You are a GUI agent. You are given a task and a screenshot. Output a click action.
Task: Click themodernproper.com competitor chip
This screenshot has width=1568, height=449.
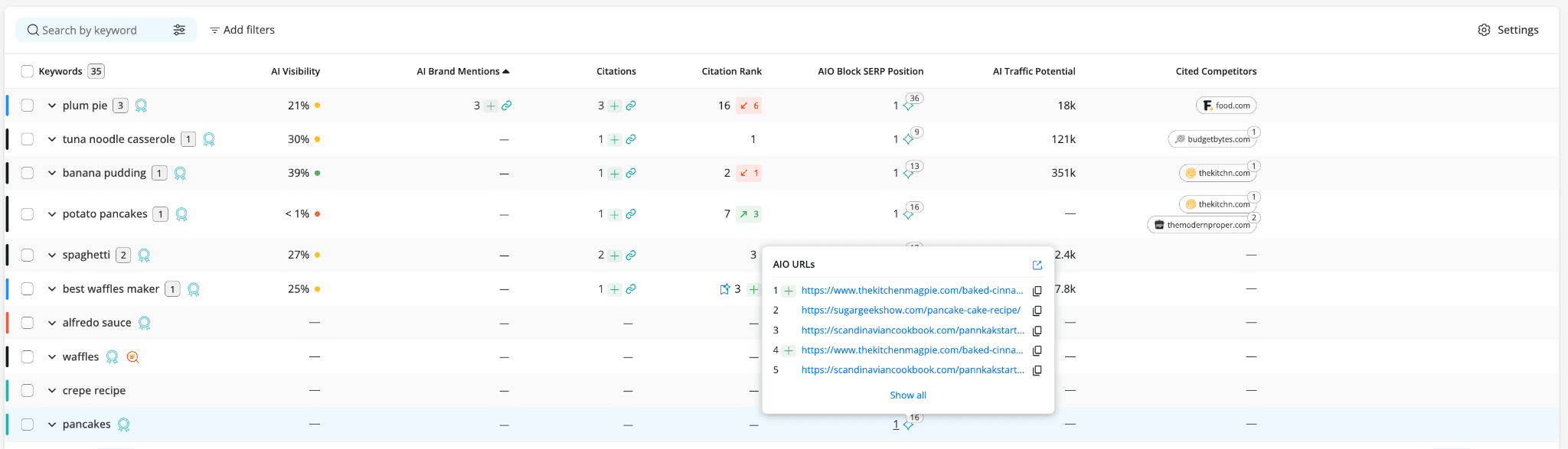pos(1202,225)
